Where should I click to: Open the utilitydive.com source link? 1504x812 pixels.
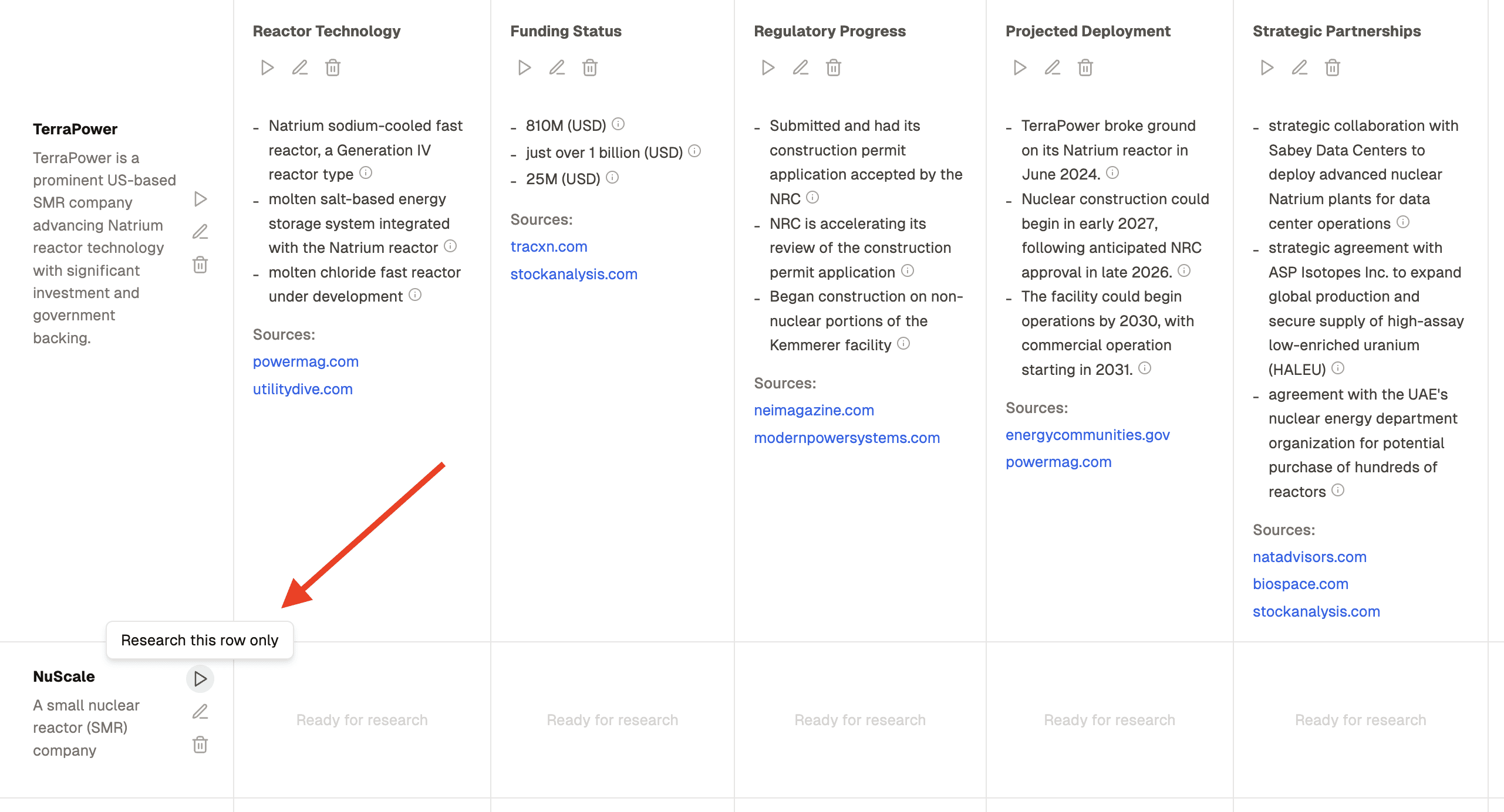click(x=302, y=389)
